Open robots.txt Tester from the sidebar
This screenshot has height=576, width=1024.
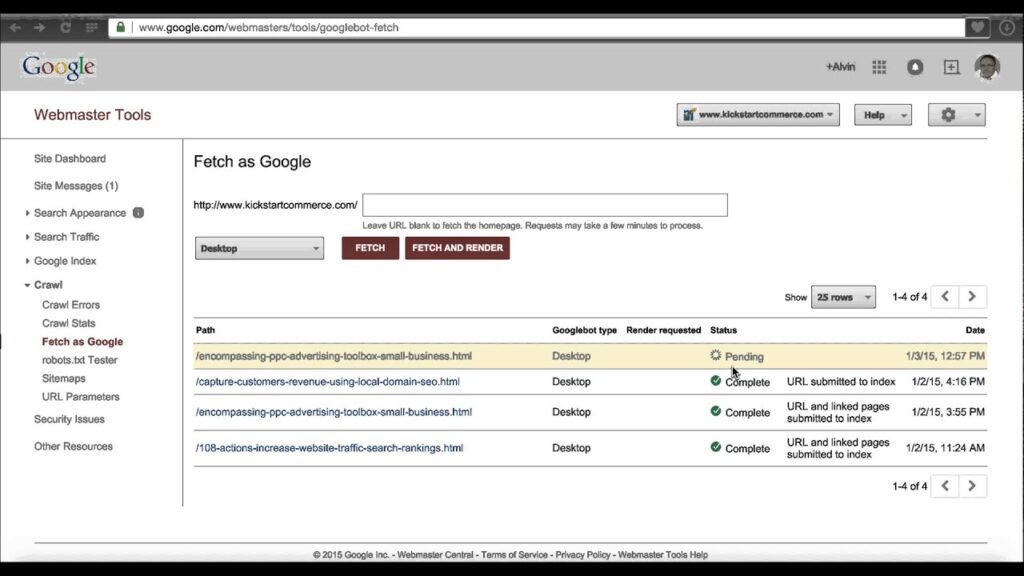pyautogui.click(x=79, y=360)
